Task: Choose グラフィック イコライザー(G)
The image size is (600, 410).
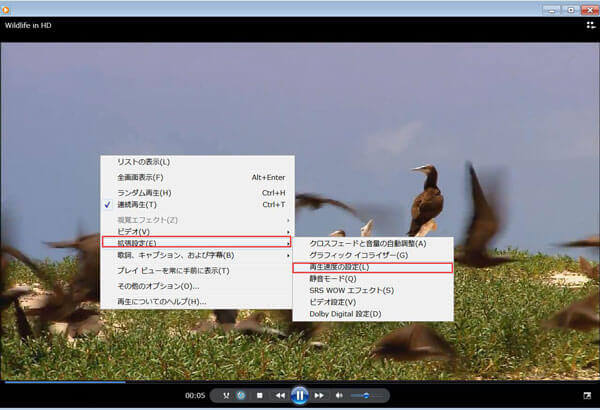Action: [x=373, y=255]
